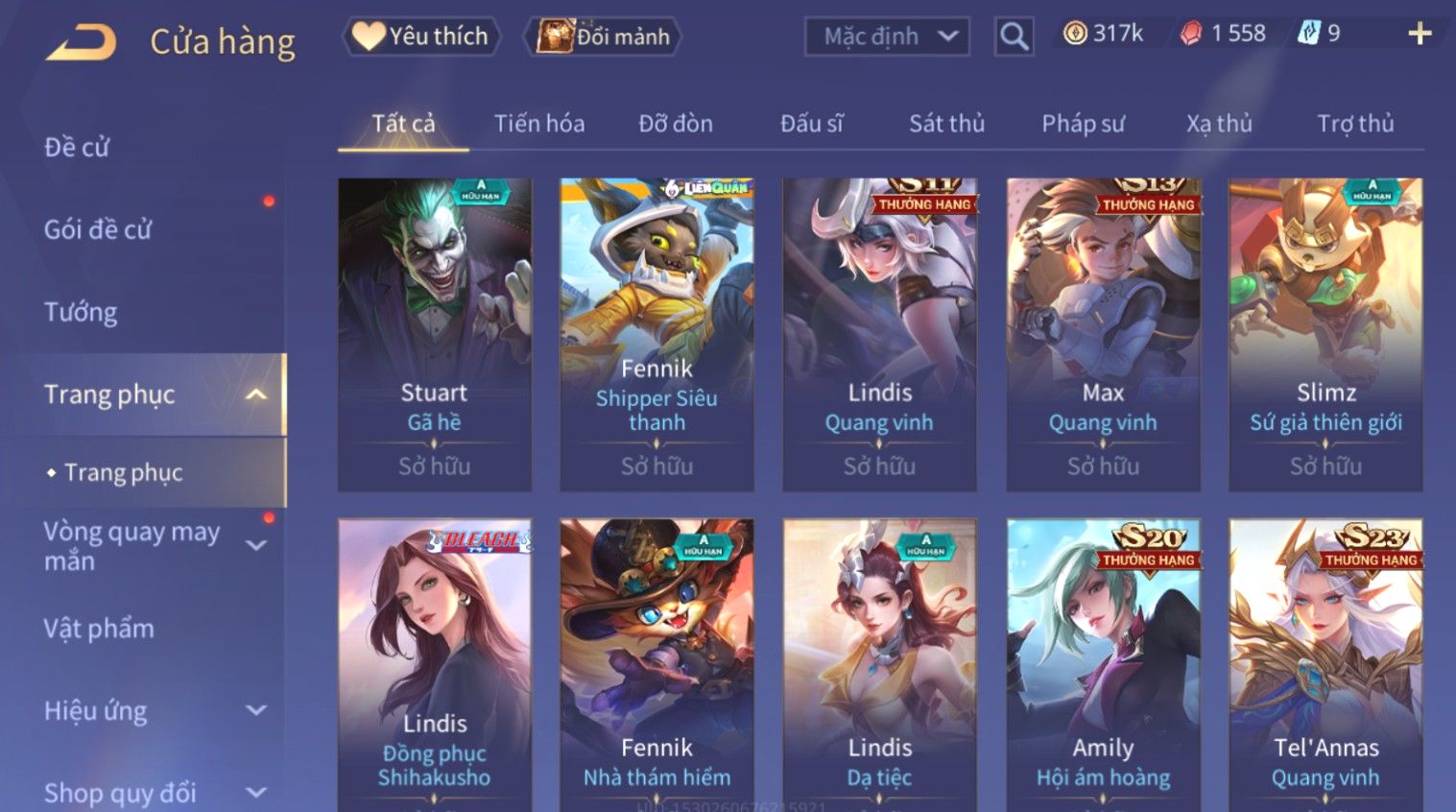
Task: Select the Sát thủ tab
Action: tap(946, 124)
